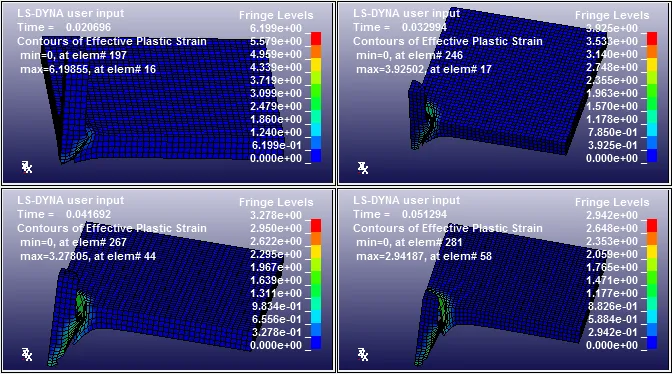Click 'min=0, at elem# 197' text
The width and height of the screenshot is (672, 374).
[x=73, y=55]
